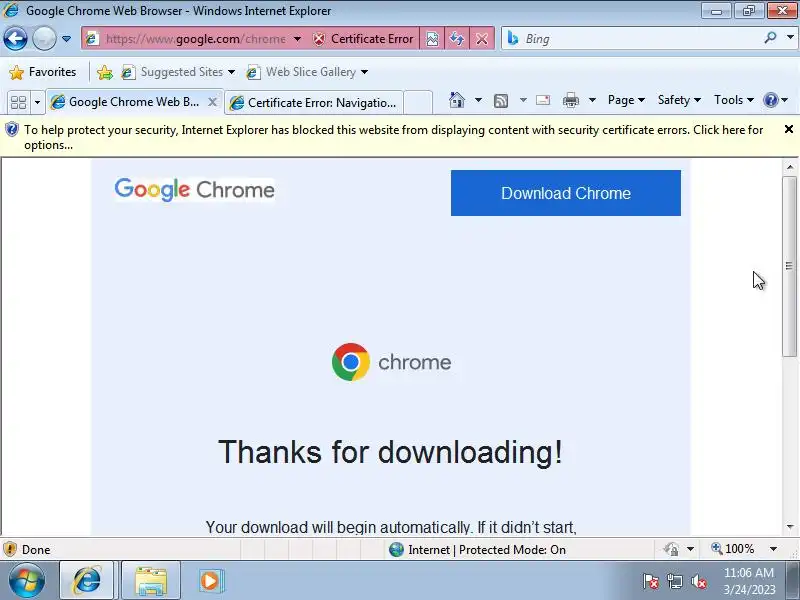Click the status bar security warning shield icon
The image size is (800, 600).
pos(10,549)
